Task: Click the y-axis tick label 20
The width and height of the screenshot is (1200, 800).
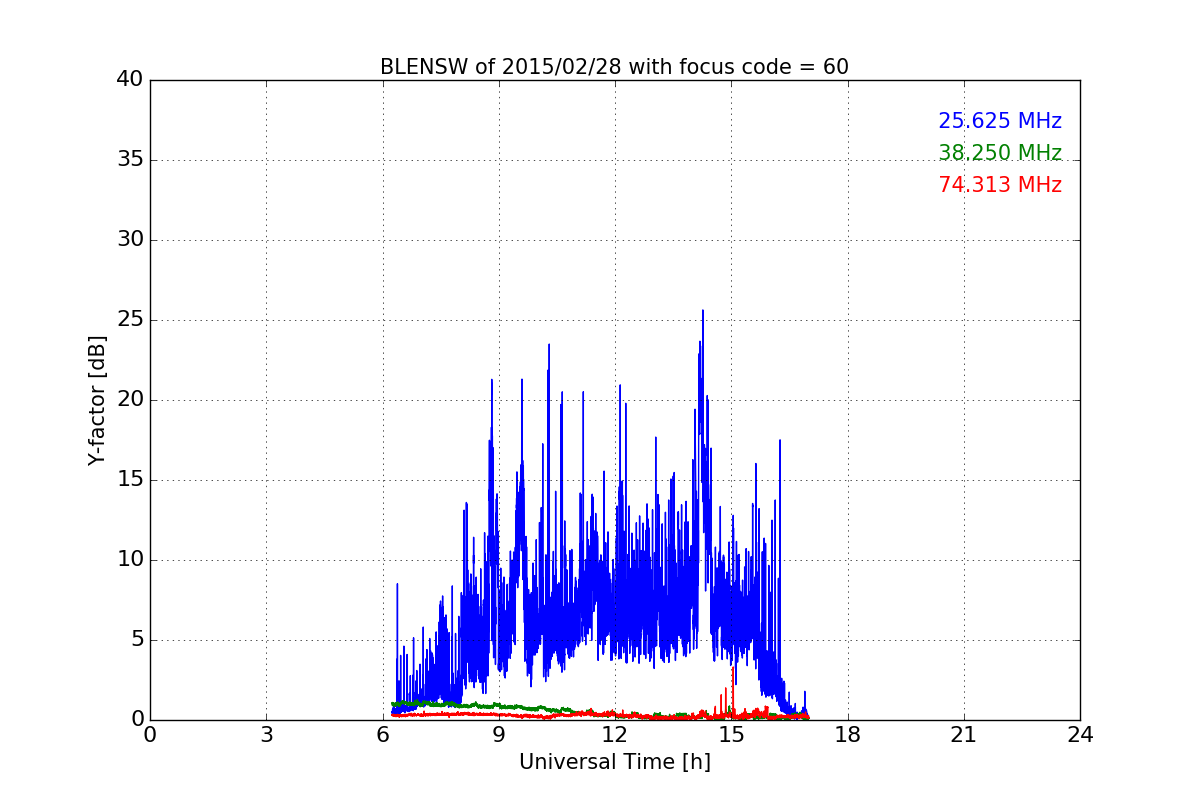Action: [130, 400]
